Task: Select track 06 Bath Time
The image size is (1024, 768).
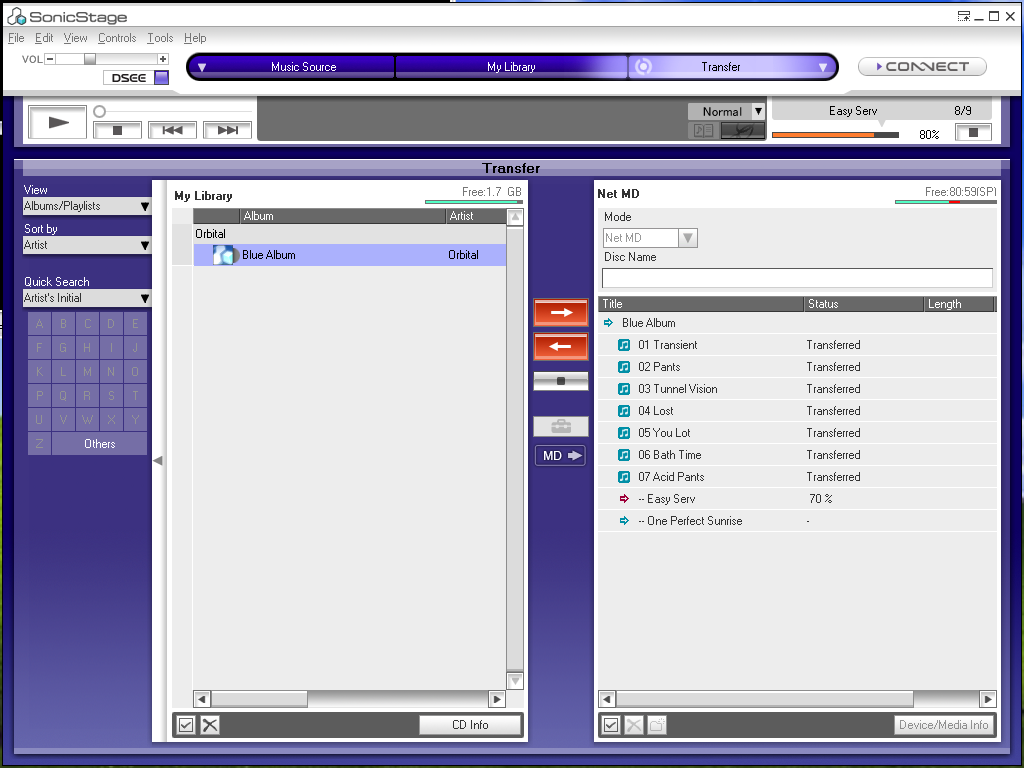Action: (x=797, y=455)
